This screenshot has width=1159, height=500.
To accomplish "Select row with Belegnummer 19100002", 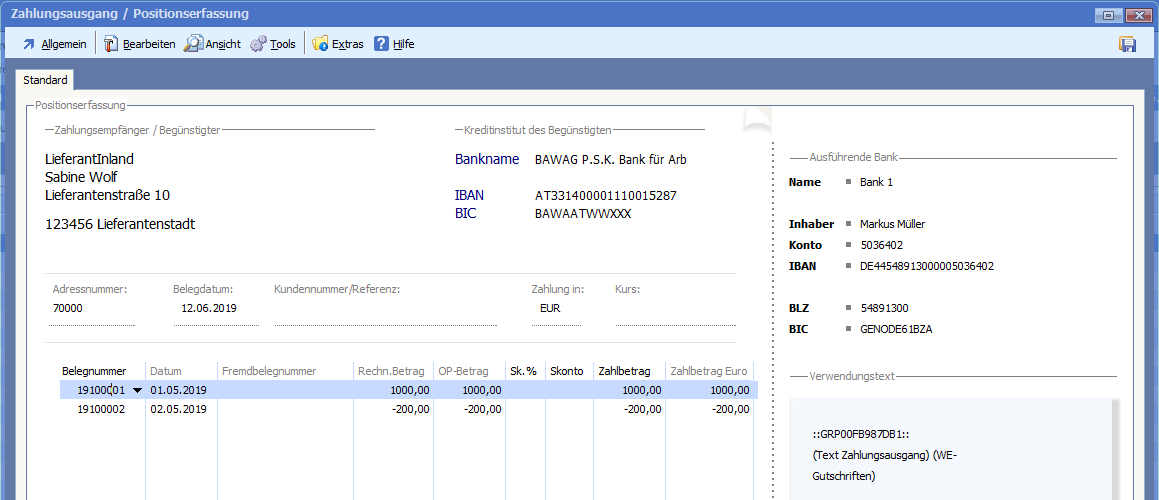I will (x=102, y=409).
